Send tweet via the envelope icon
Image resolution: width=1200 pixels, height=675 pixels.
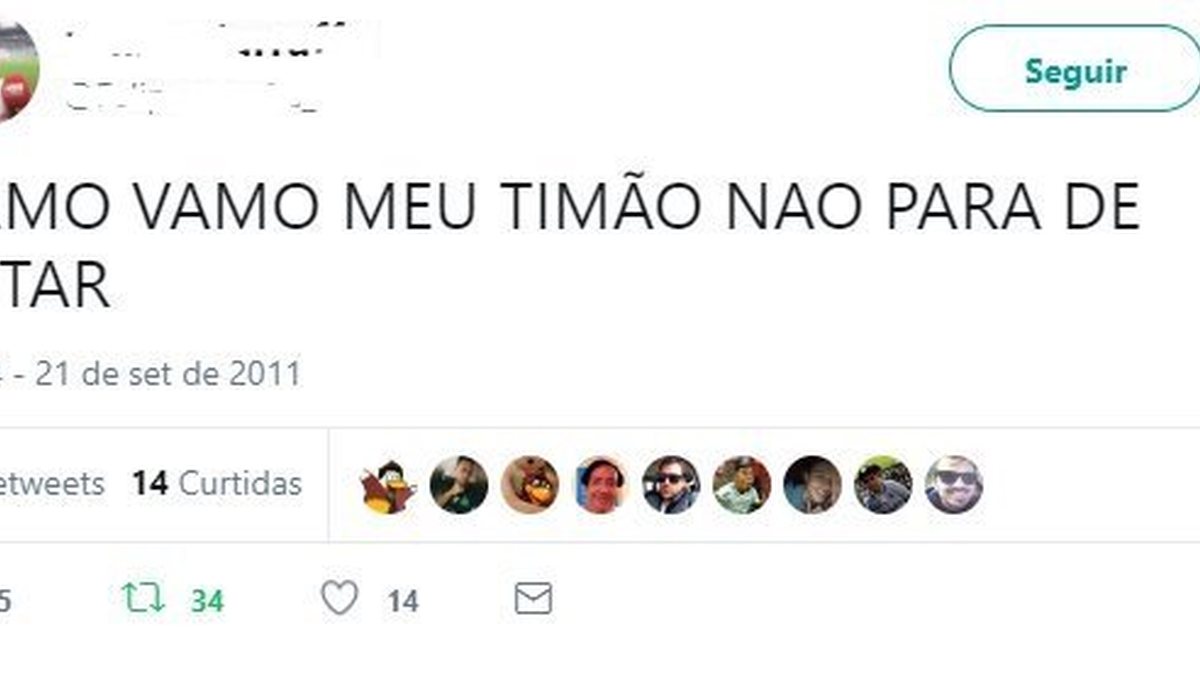point(533,598)
